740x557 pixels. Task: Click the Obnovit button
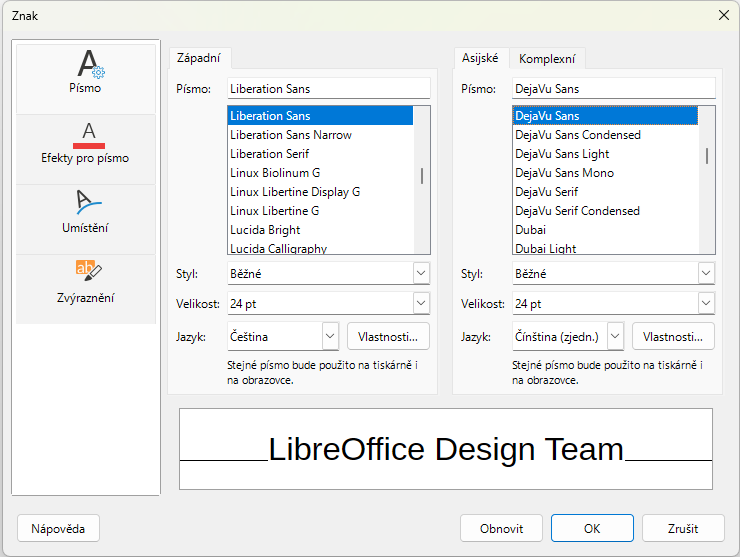click(x=501, y=528)
